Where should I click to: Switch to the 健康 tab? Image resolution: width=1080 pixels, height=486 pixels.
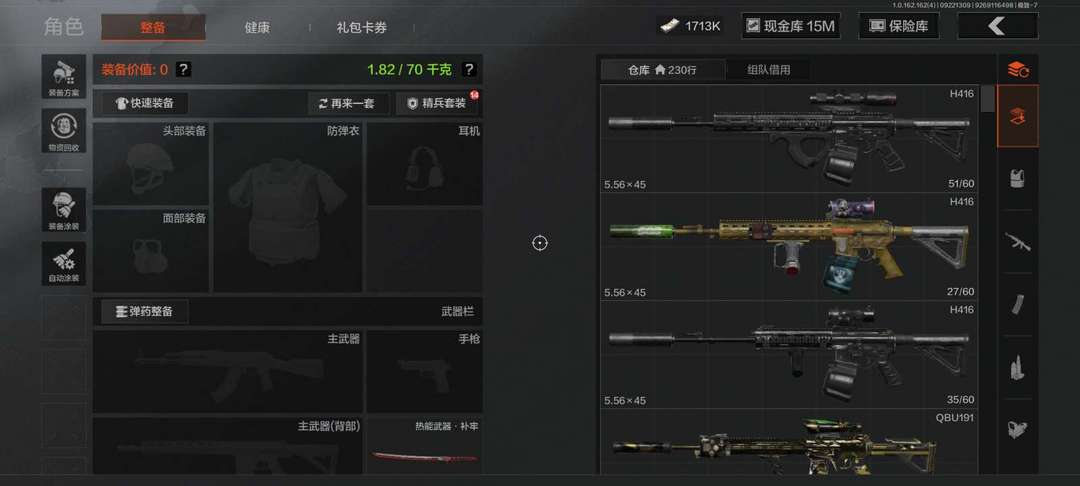tap(257, 28)
